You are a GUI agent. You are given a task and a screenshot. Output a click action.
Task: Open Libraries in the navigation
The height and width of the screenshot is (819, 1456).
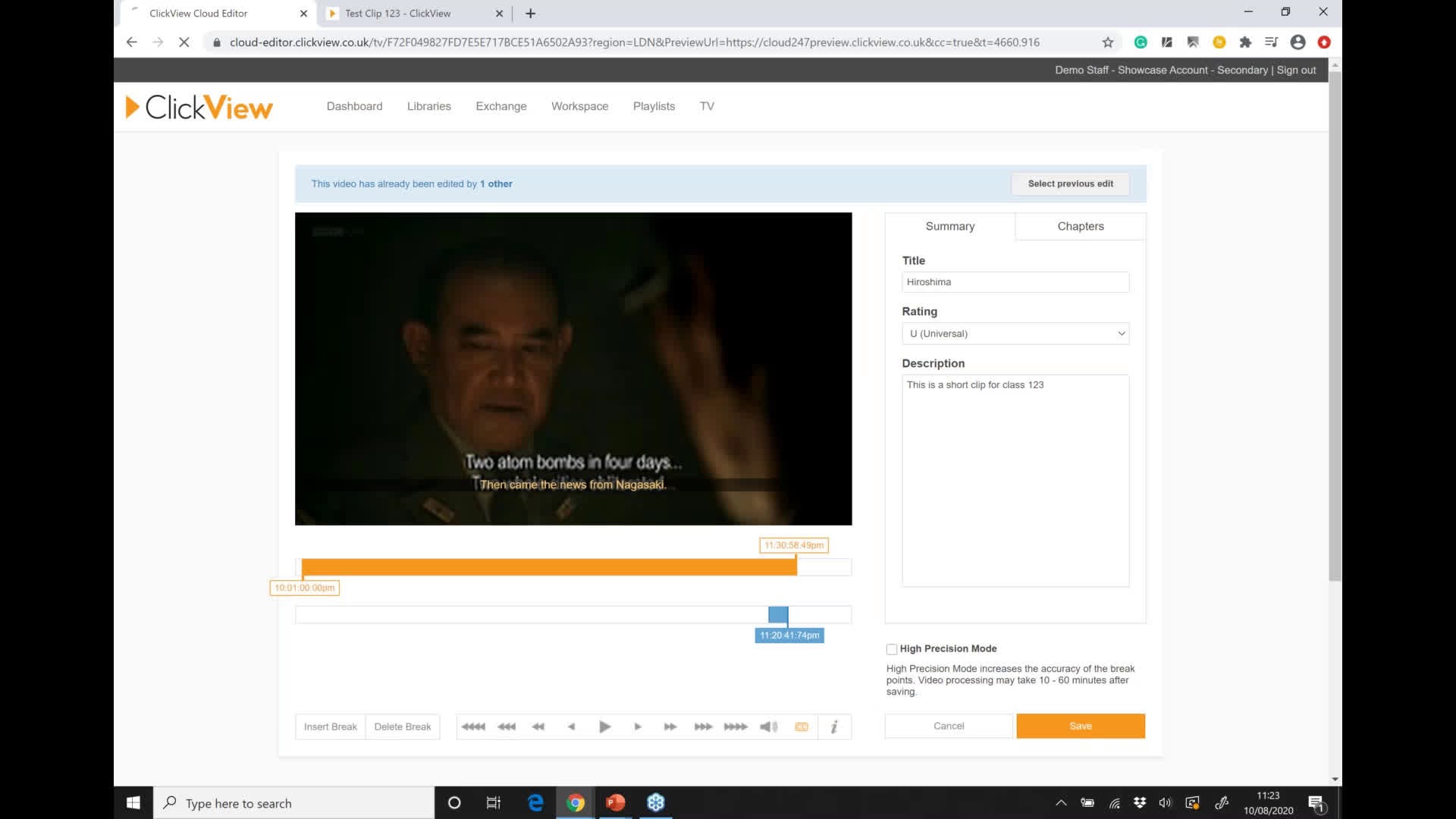(429, 106)
